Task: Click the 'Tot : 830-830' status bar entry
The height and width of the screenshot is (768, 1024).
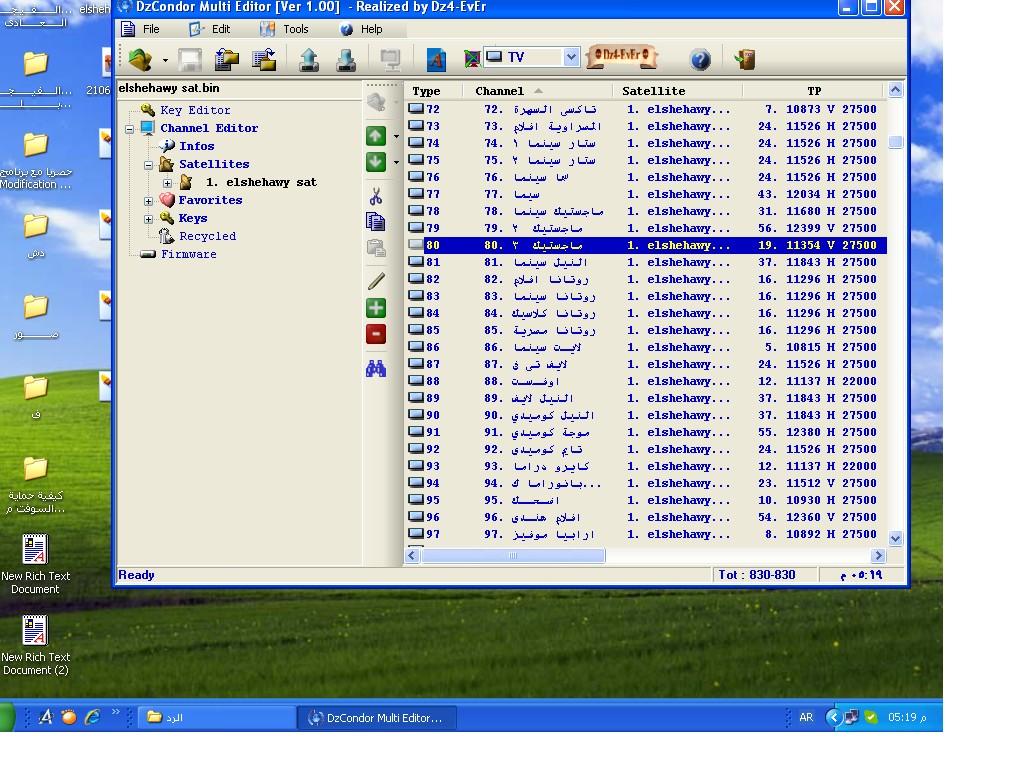Action: point(756,575)
